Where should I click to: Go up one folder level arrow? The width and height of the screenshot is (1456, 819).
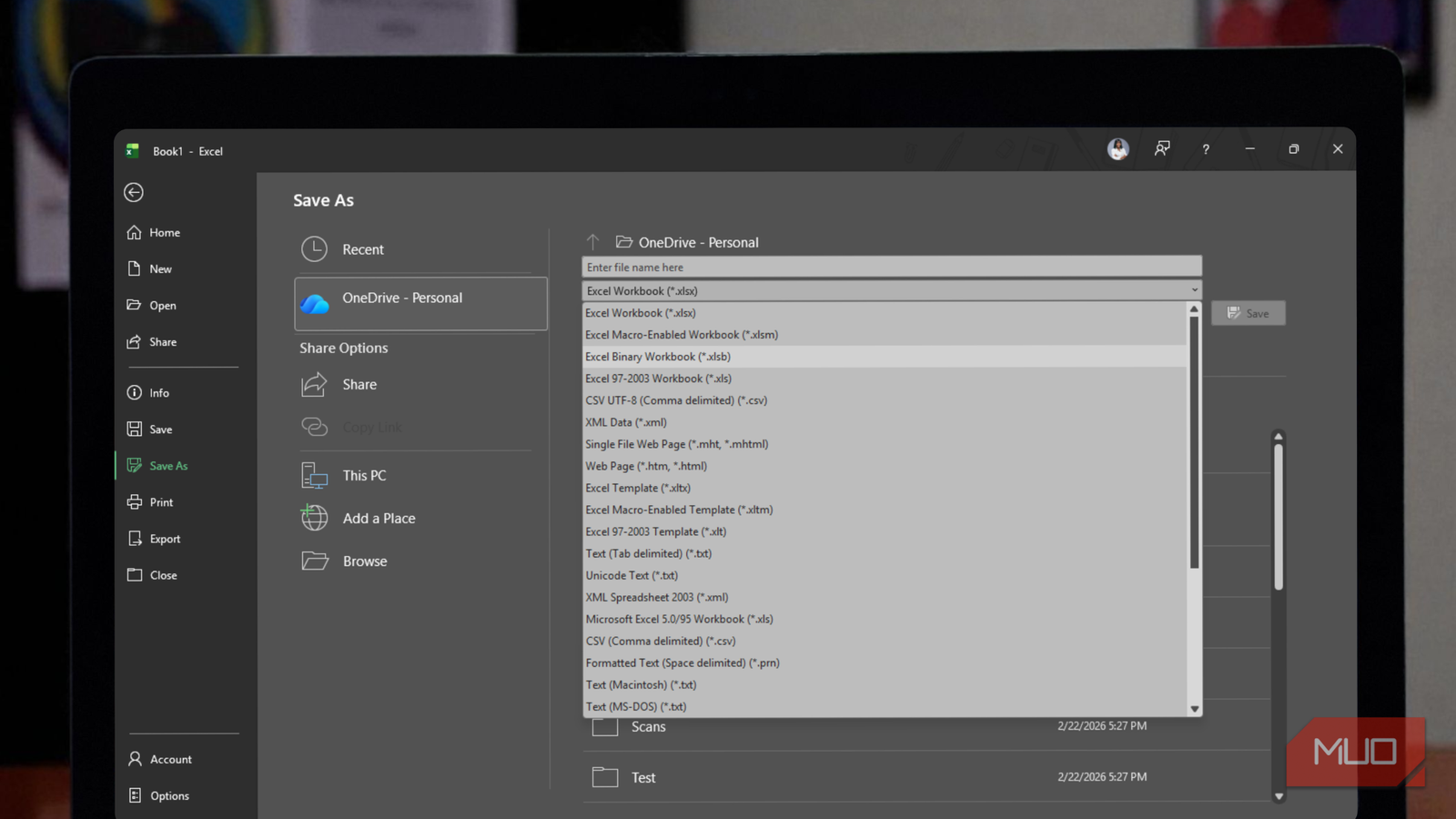coord(593,242)
